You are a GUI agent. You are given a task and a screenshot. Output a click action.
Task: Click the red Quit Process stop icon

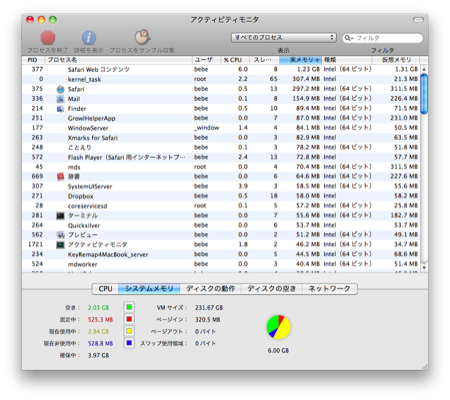pyautogui.click(x=48, y=37)
